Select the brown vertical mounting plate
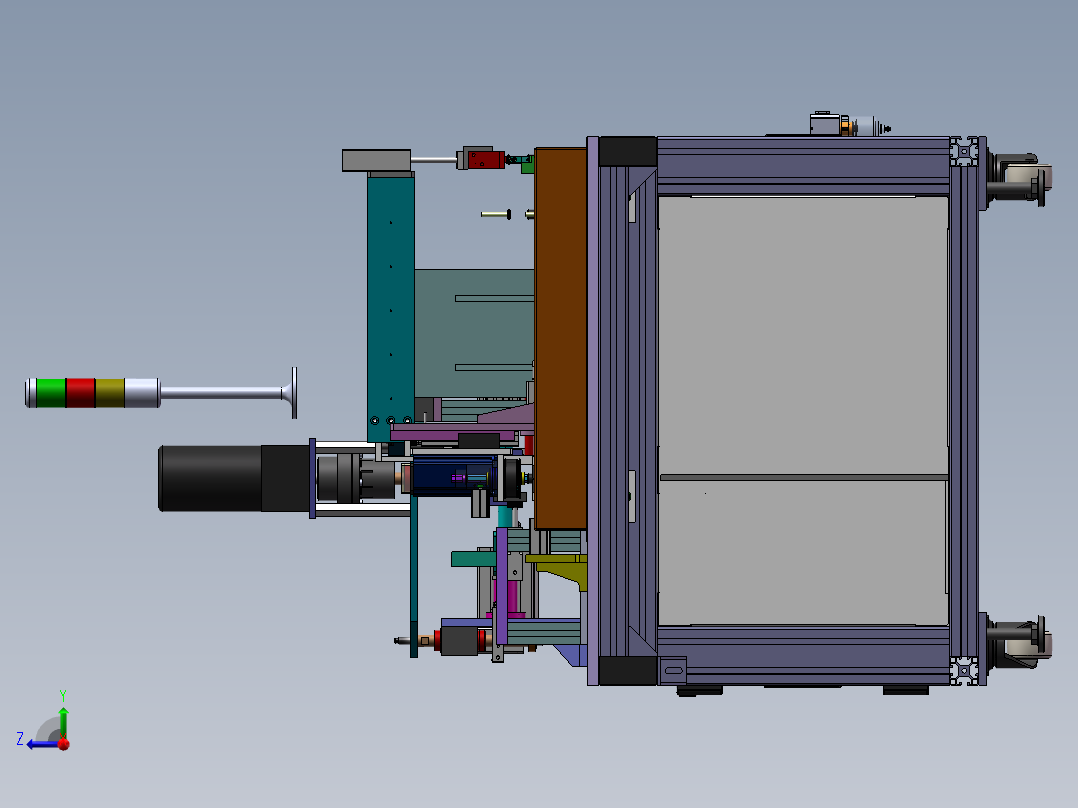The height and width of the screenshot is (808, 1078). coord(560,338)
